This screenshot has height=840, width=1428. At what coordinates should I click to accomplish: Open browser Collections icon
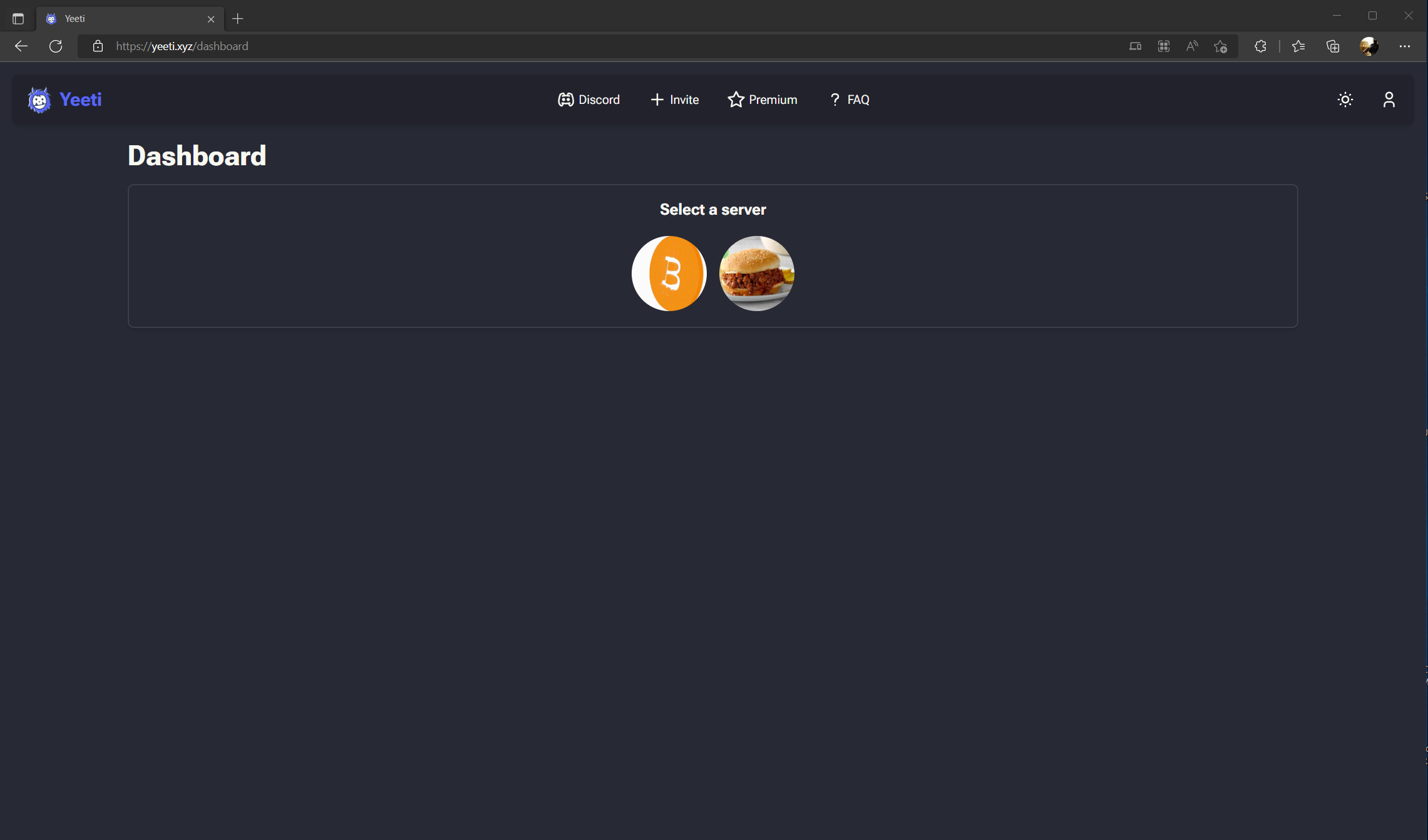click(x=1333, y=46)
